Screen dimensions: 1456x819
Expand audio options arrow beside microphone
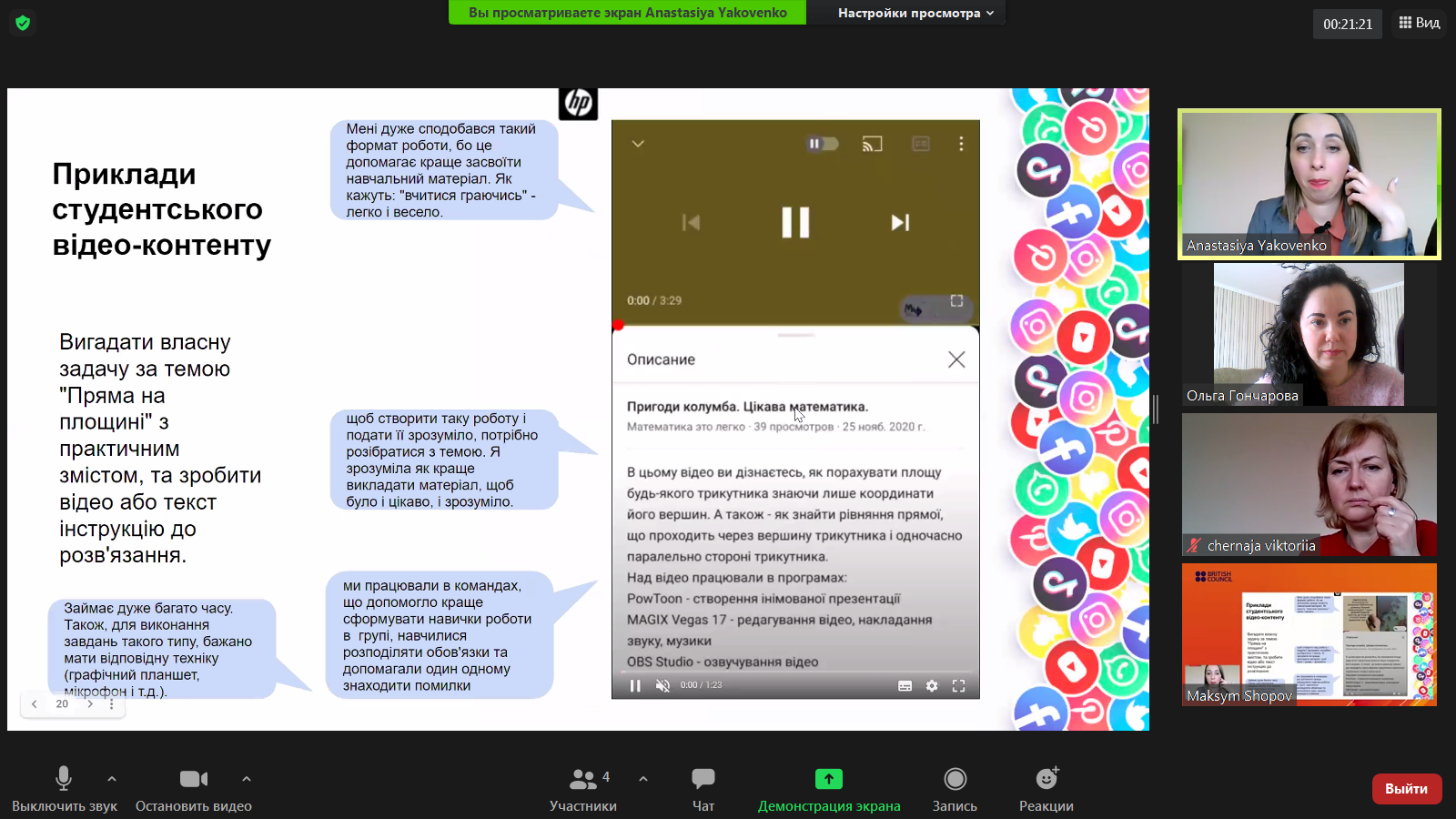click(x=112, y=779)
